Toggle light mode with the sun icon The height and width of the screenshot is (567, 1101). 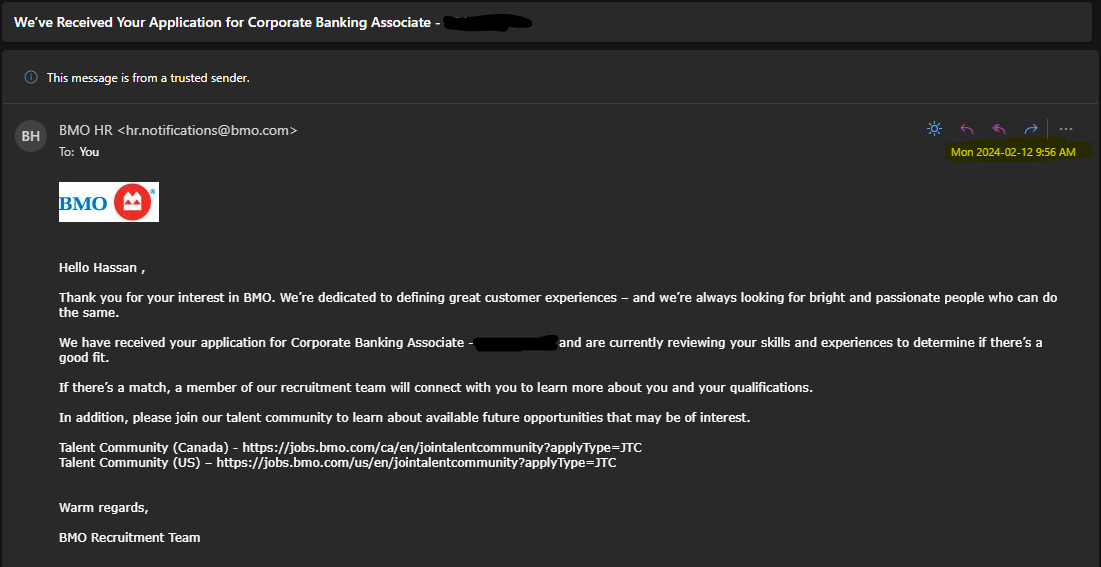pyautogui.click(x=934, y=129)
